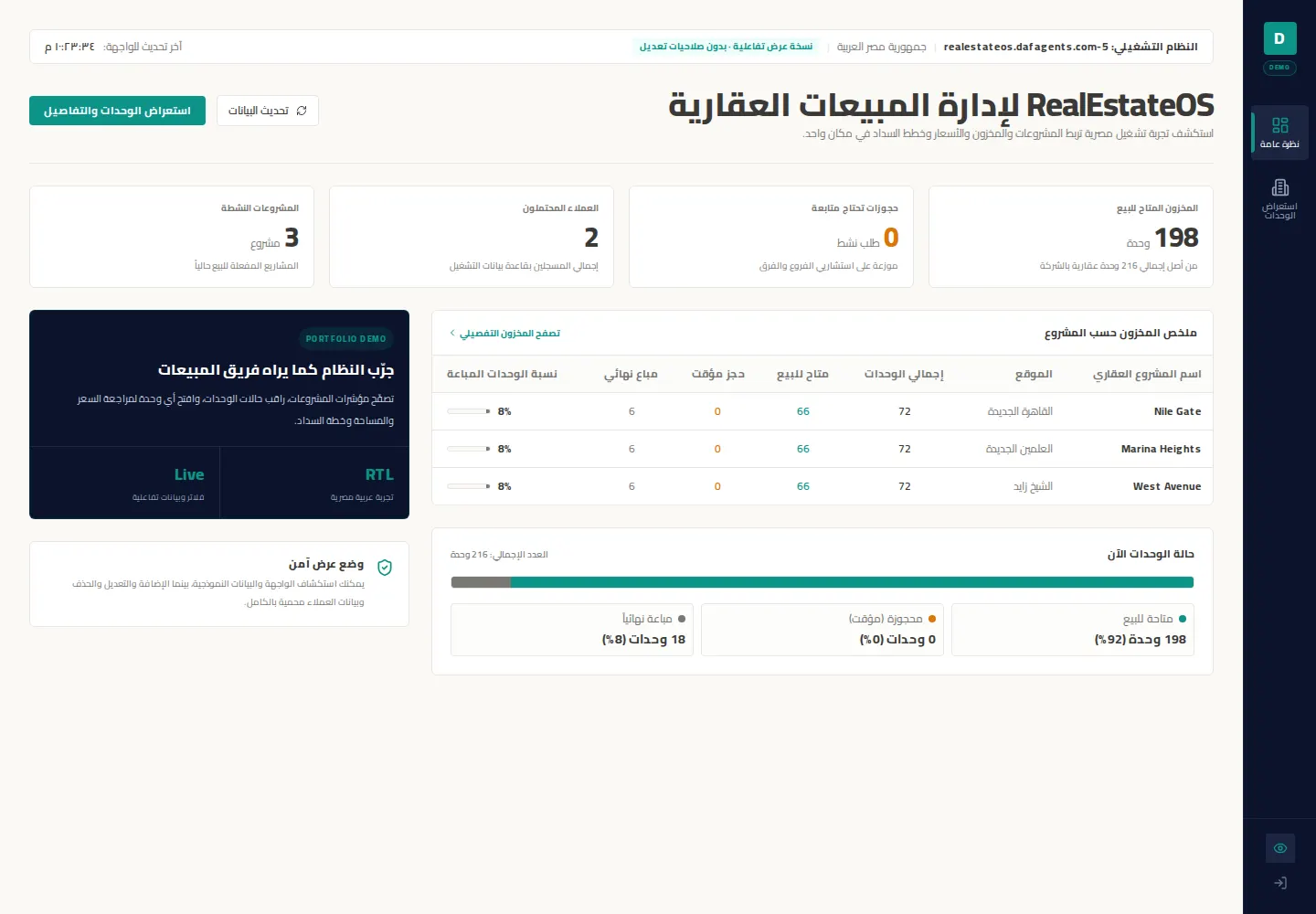Click the PORTFOLIO DEMO badge
Screen dimensions: 1316x914
(x=346, y=339)
